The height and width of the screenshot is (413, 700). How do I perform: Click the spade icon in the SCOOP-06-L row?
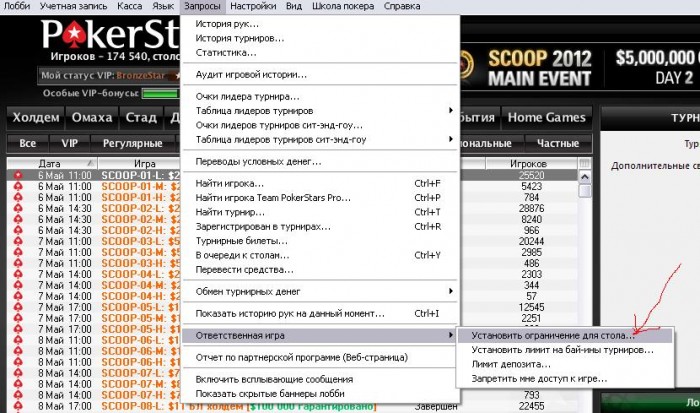(18, 340)
